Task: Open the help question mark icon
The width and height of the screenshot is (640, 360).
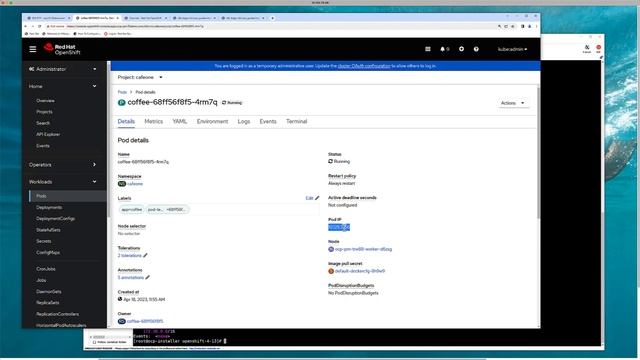Action: [476, 49]
